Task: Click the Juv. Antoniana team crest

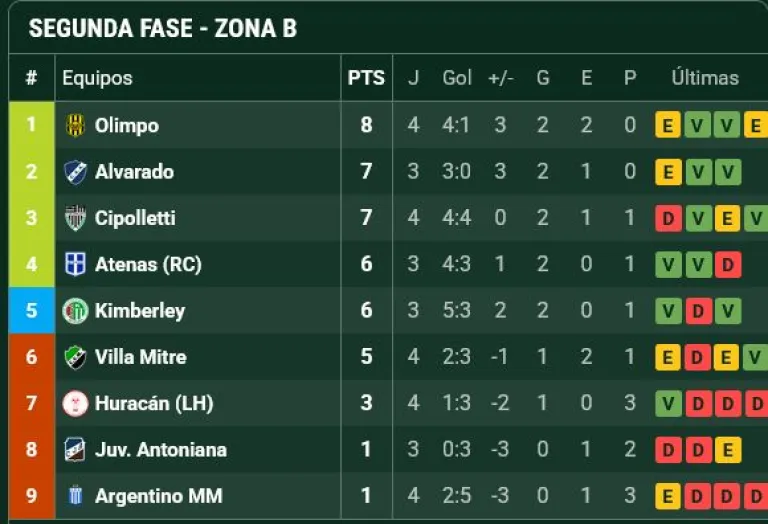Action: (x=75, y=450)
